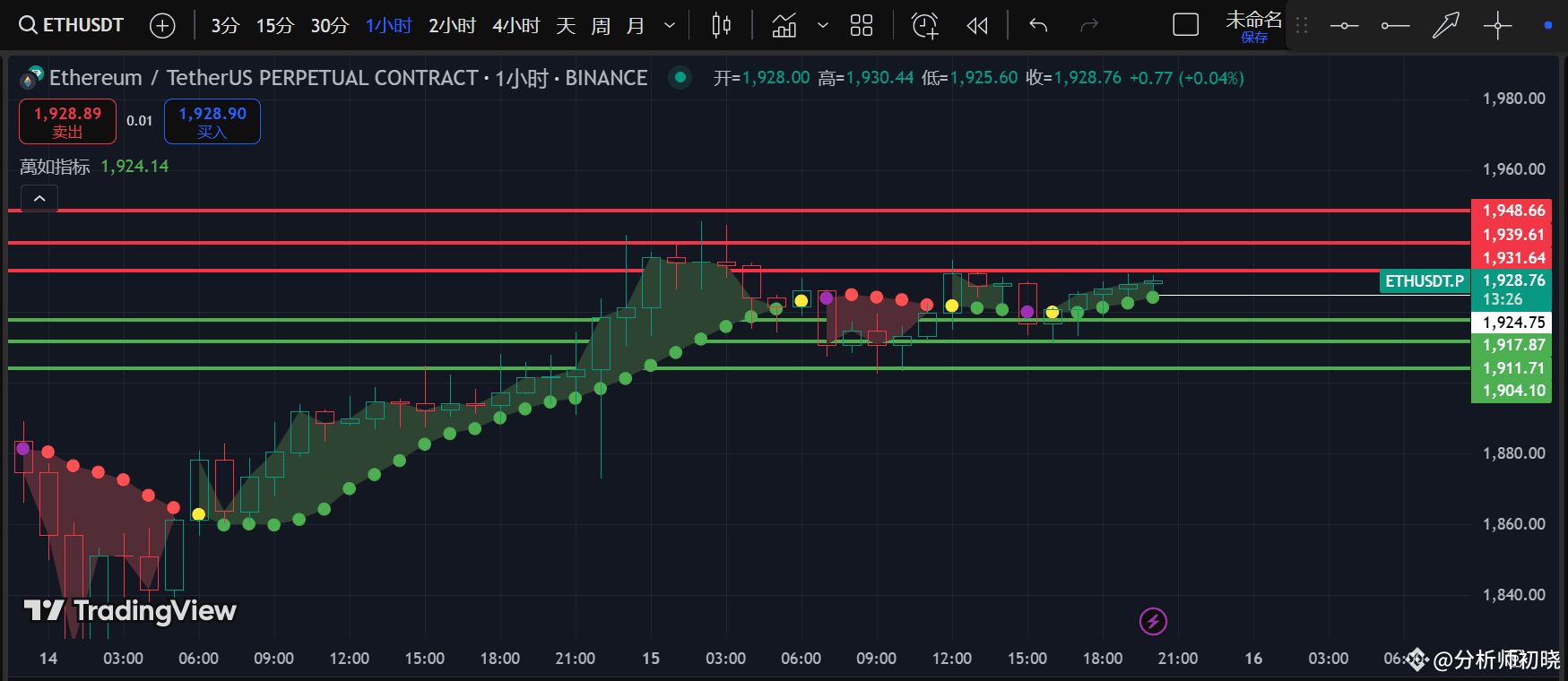
Task: Open the indicators chart icon
Action: 784,26
